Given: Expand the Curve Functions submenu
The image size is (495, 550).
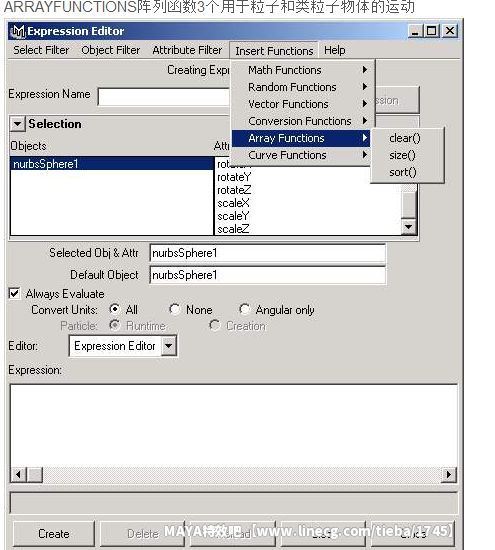Looking at the screenshot, I should point(301,155).
